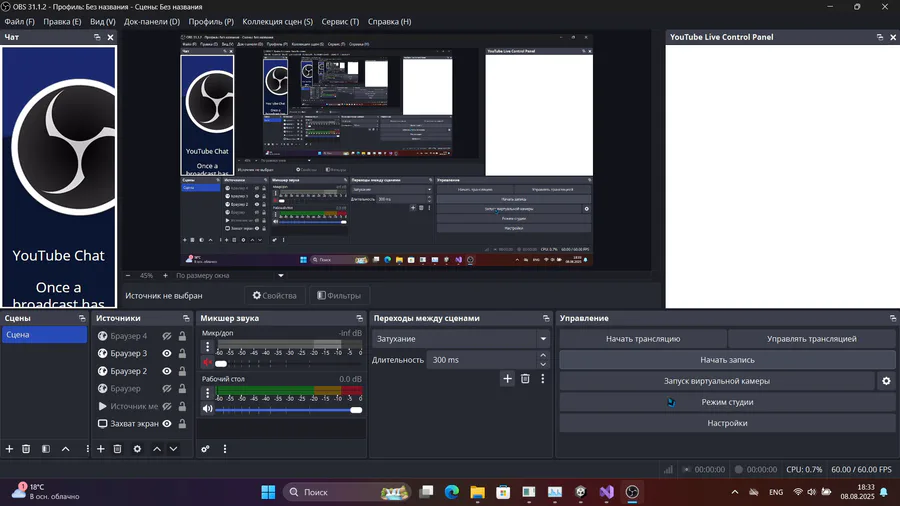Show hidden system tray icons chevron
This screenshot has height=506, width=900.
735,492
